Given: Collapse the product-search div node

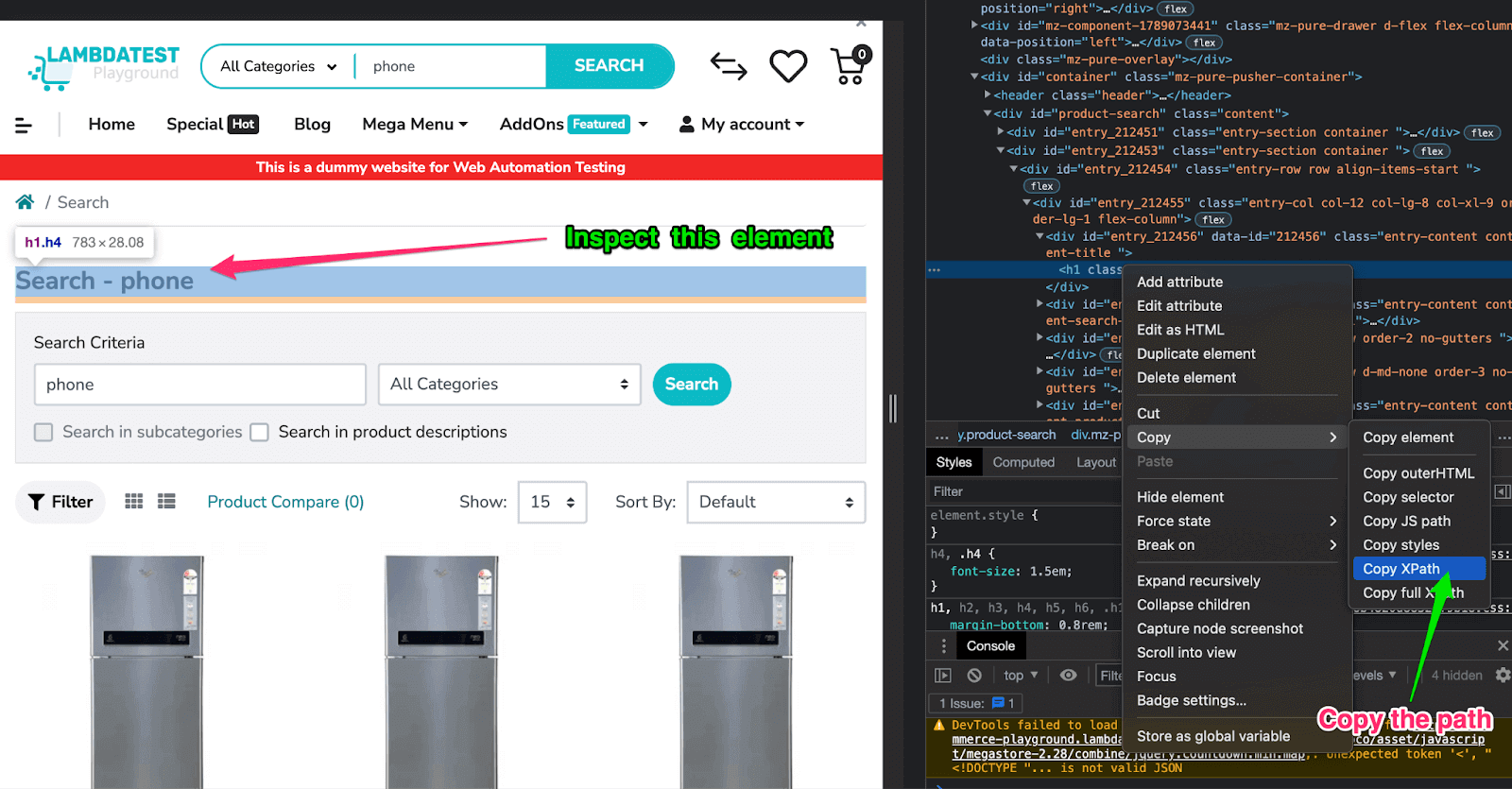Looking at the screenshot, I should point(988,113).
